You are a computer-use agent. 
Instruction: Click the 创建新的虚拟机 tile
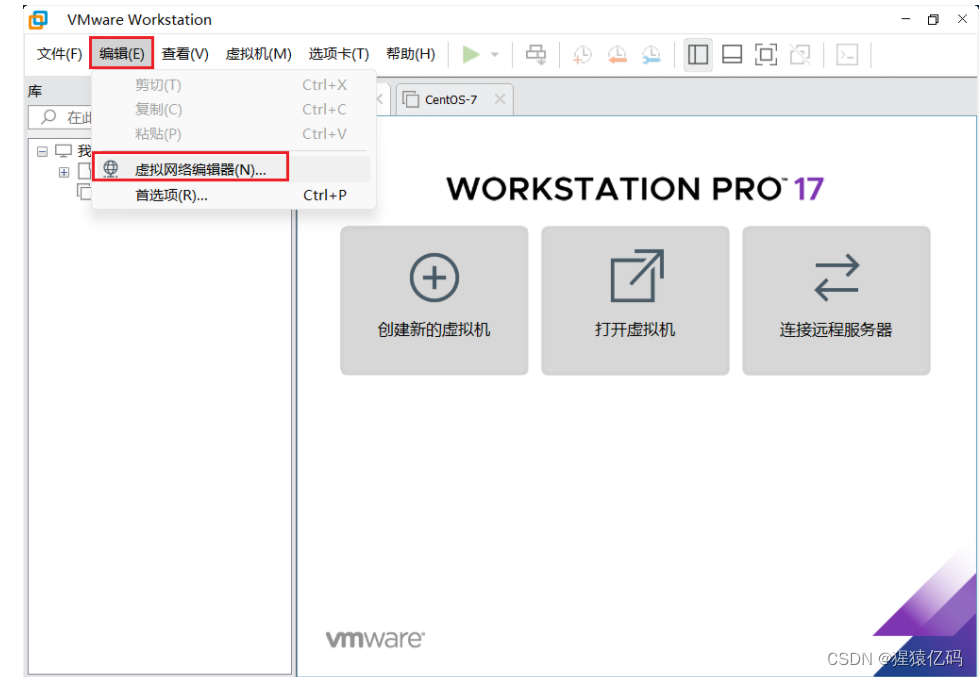coord(434,300)
